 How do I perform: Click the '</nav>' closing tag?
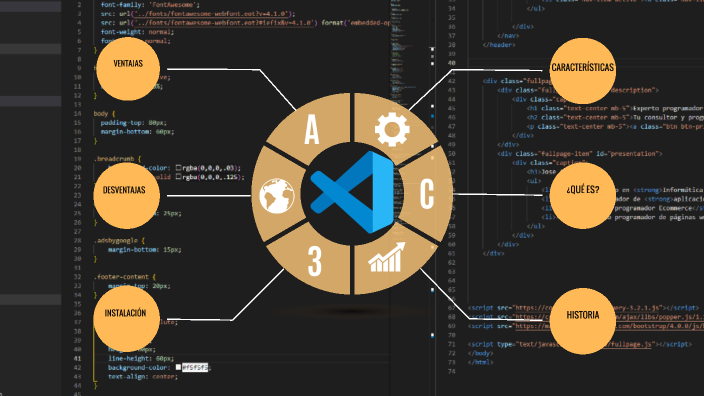[x=508, y=35]
